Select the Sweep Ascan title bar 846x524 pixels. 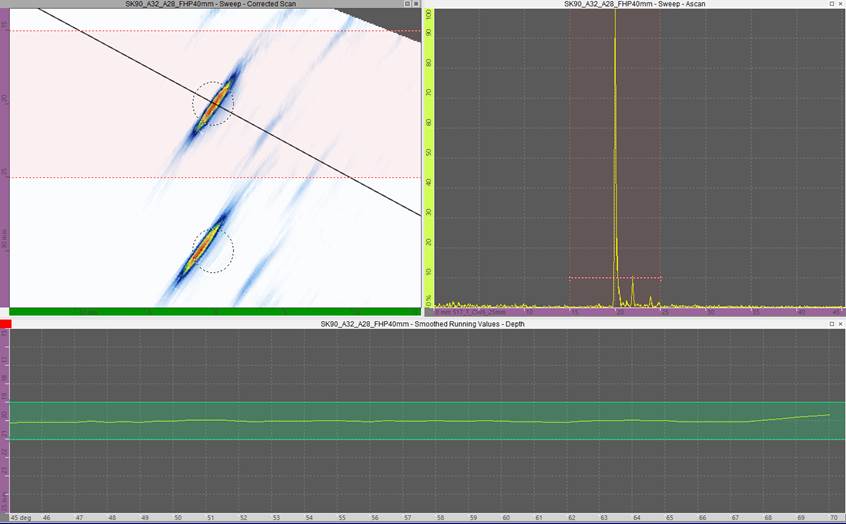(x=628, y=4)
